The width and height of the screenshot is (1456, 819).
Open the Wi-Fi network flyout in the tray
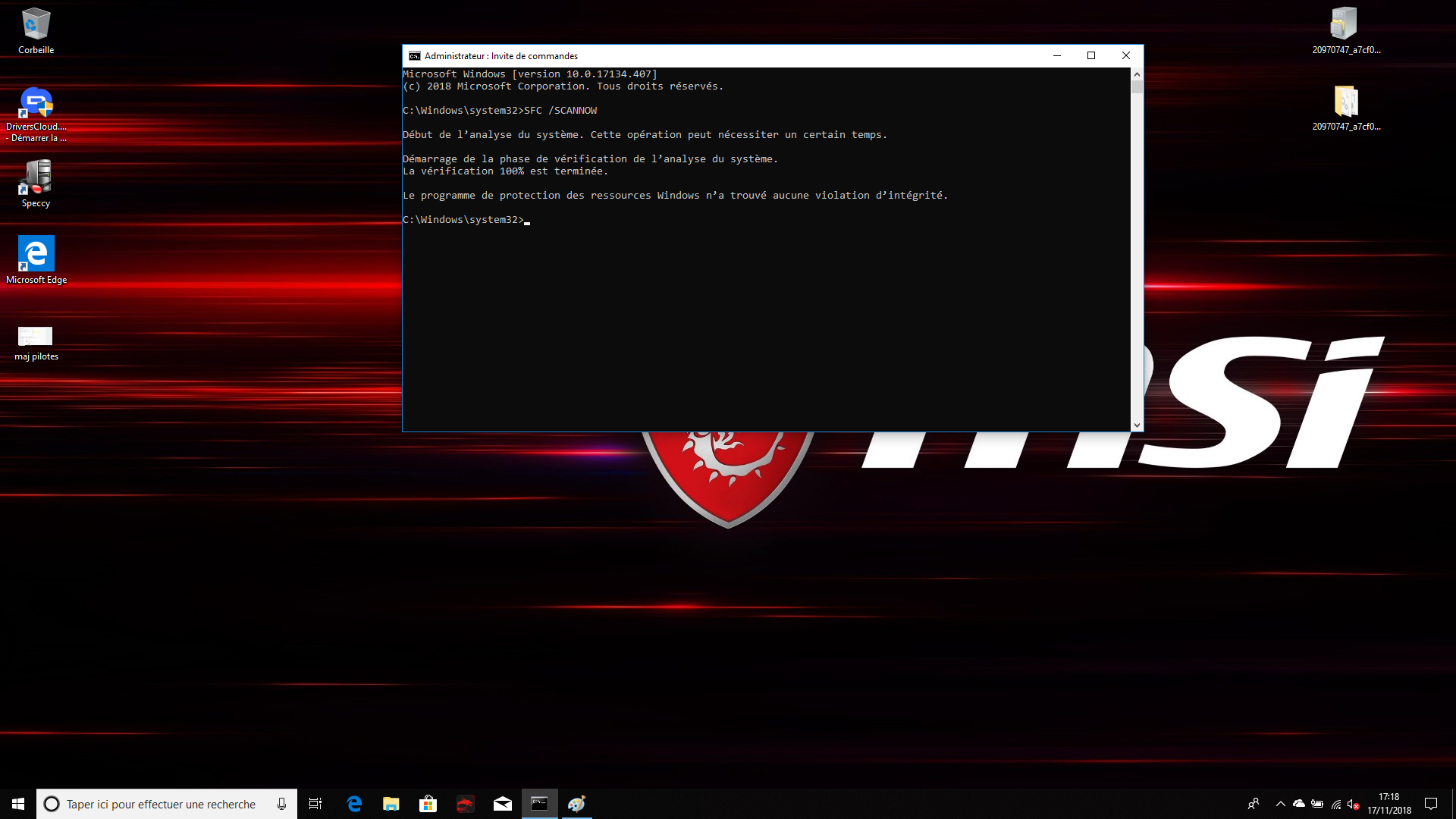[x=1335, y=804]
